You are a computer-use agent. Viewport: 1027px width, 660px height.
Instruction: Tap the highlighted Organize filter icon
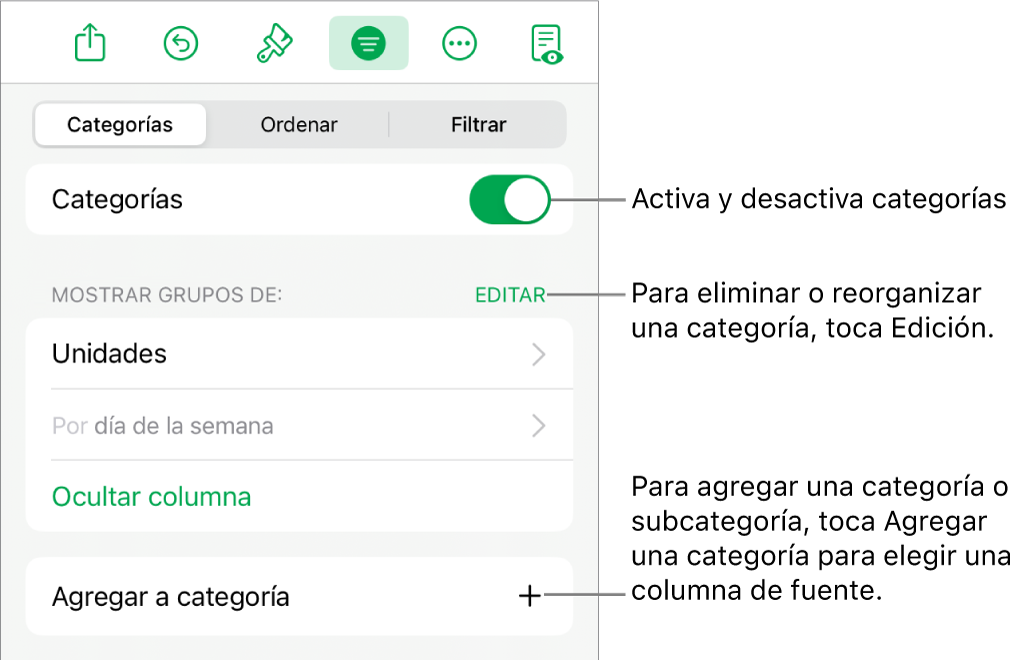tap(369, 43)
